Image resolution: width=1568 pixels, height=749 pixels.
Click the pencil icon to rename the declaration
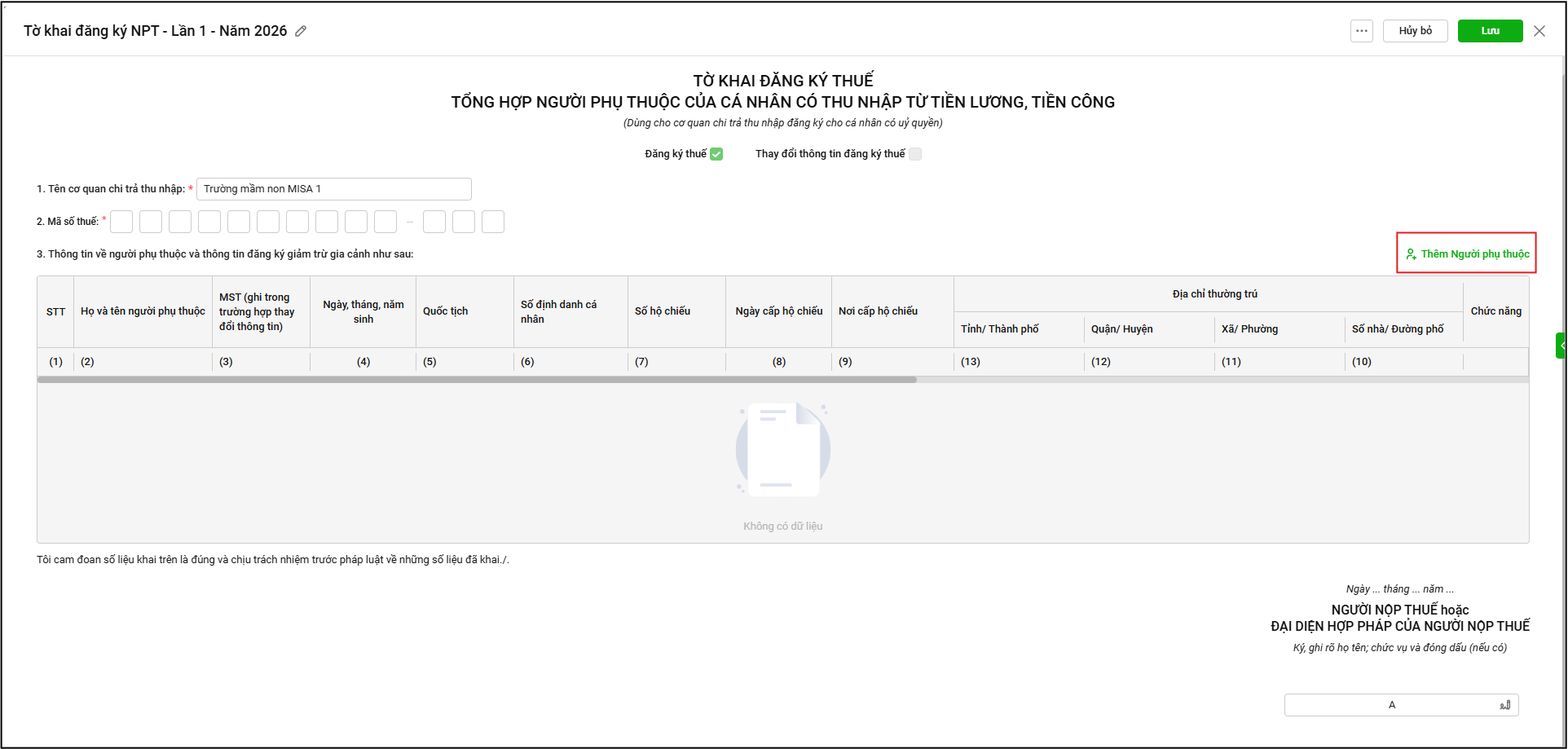tap(301, 31)
